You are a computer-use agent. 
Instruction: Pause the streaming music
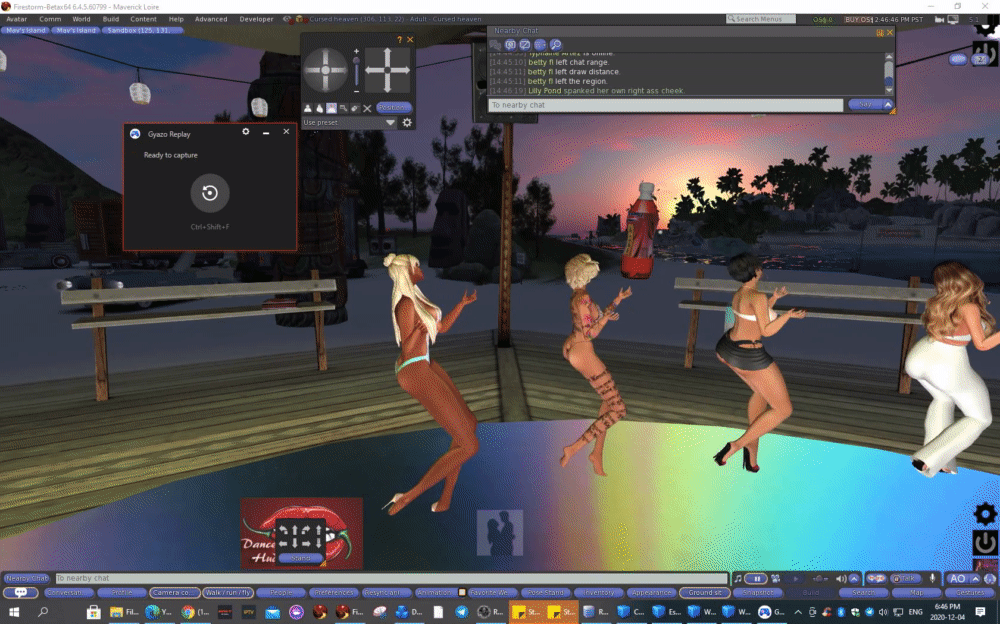tap(756, 579)
